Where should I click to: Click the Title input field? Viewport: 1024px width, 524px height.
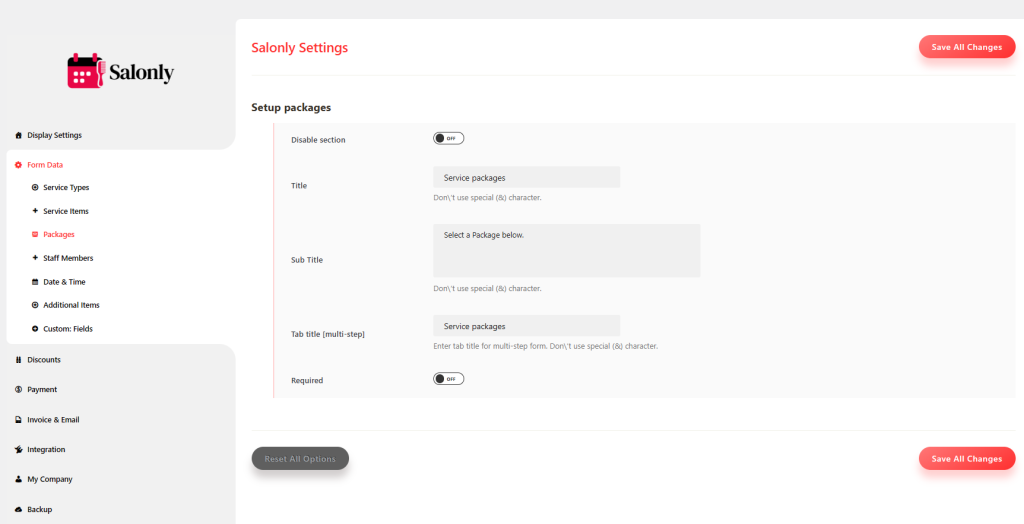tap(526, 177)
